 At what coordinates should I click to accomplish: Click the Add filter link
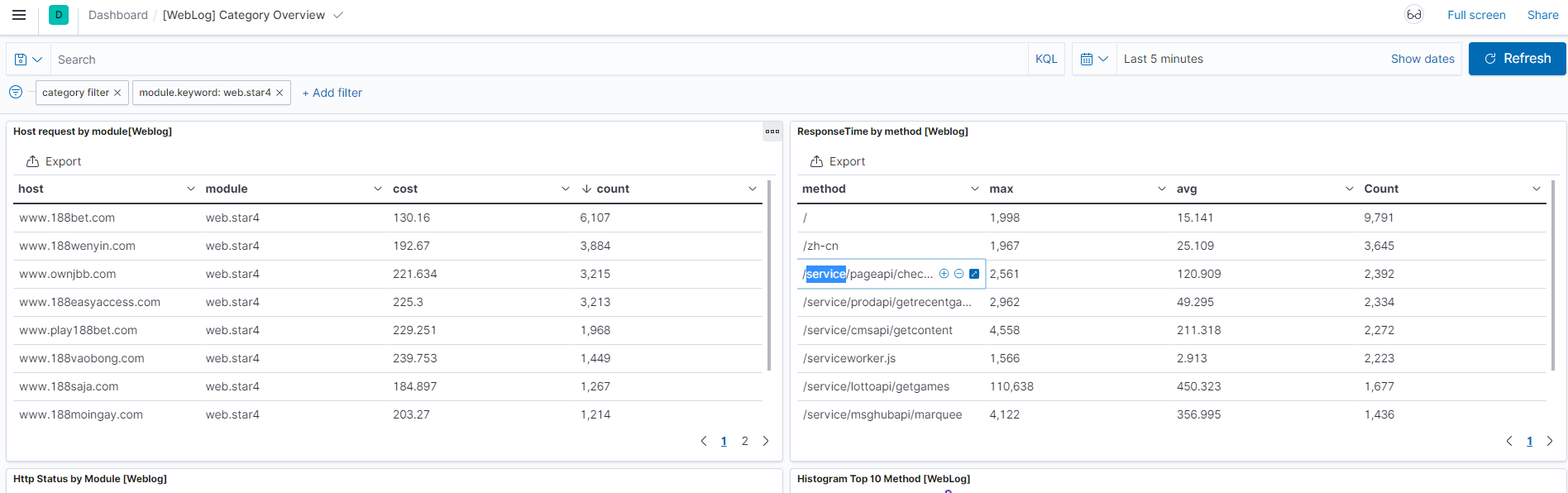(332, 93)
